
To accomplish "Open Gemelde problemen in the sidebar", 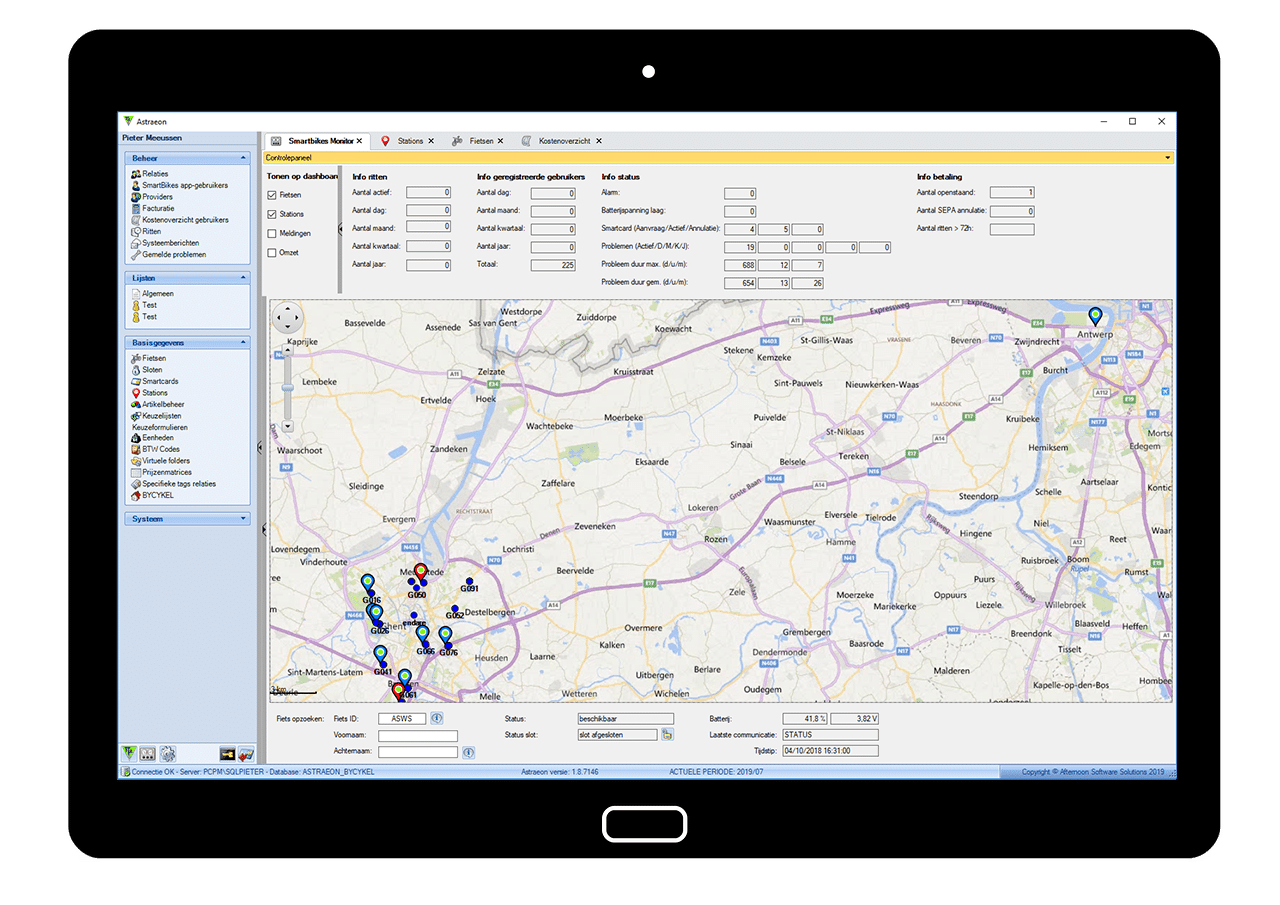I will 173,254.
